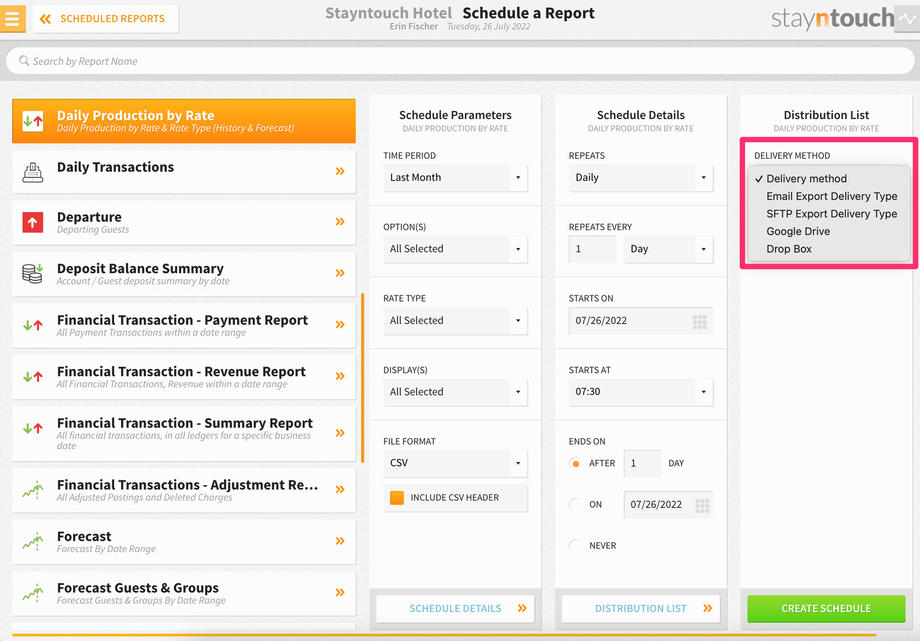Click the Ends On date field
The width and height of the screenshot is (920, 641).
click(668, 504)
